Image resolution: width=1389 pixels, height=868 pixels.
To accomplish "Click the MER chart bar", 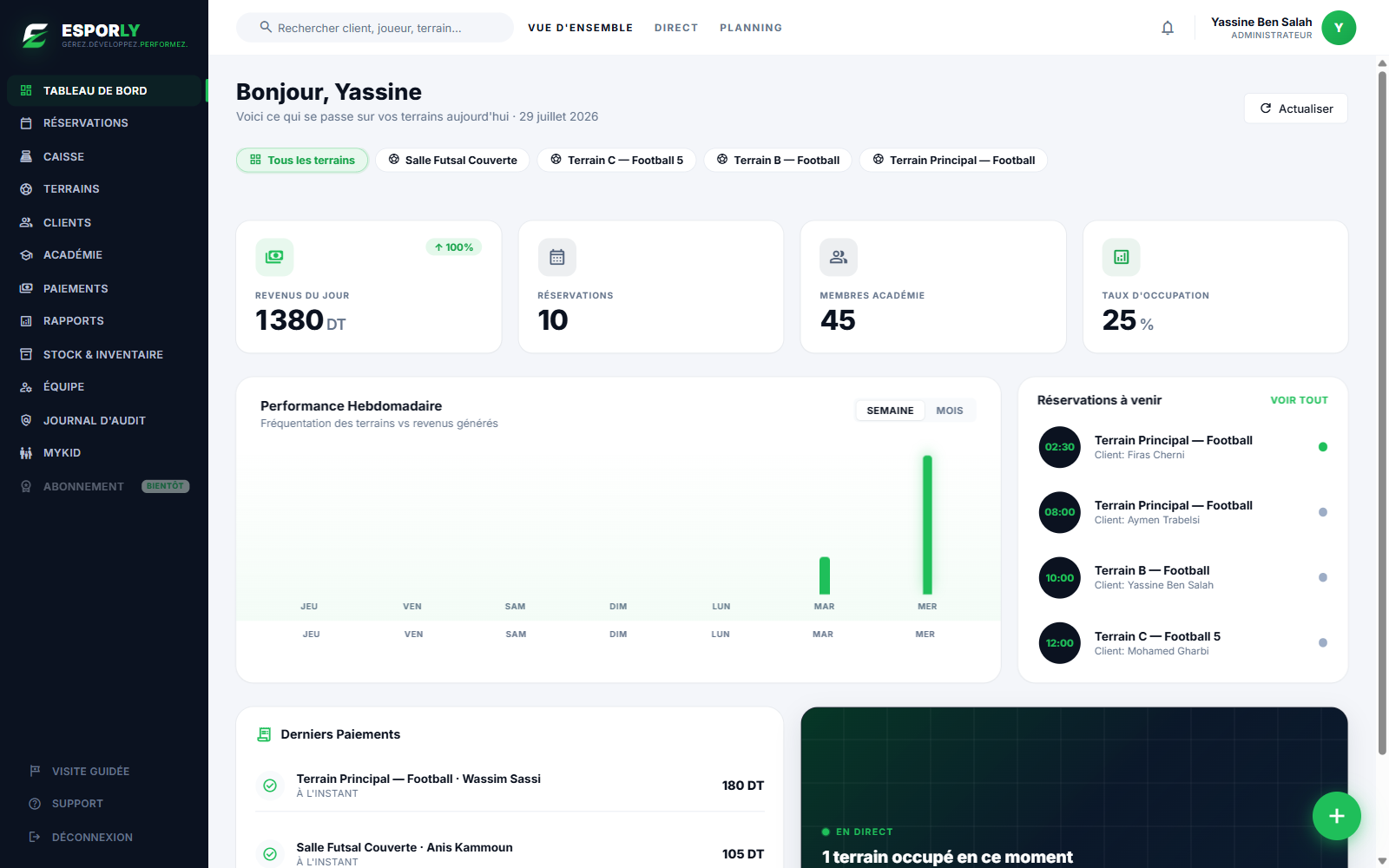I will 927,525.
